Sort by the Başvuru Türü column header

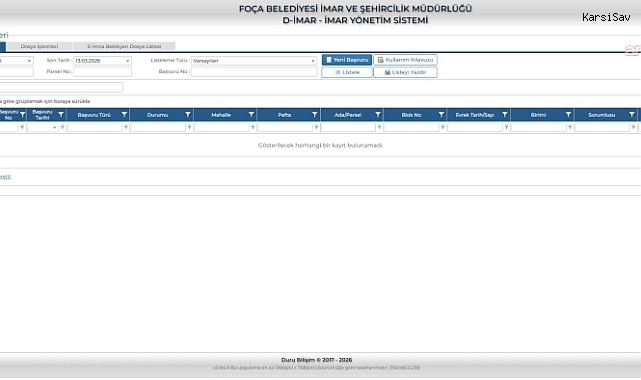pyautogui.click(x=94, y=115)
